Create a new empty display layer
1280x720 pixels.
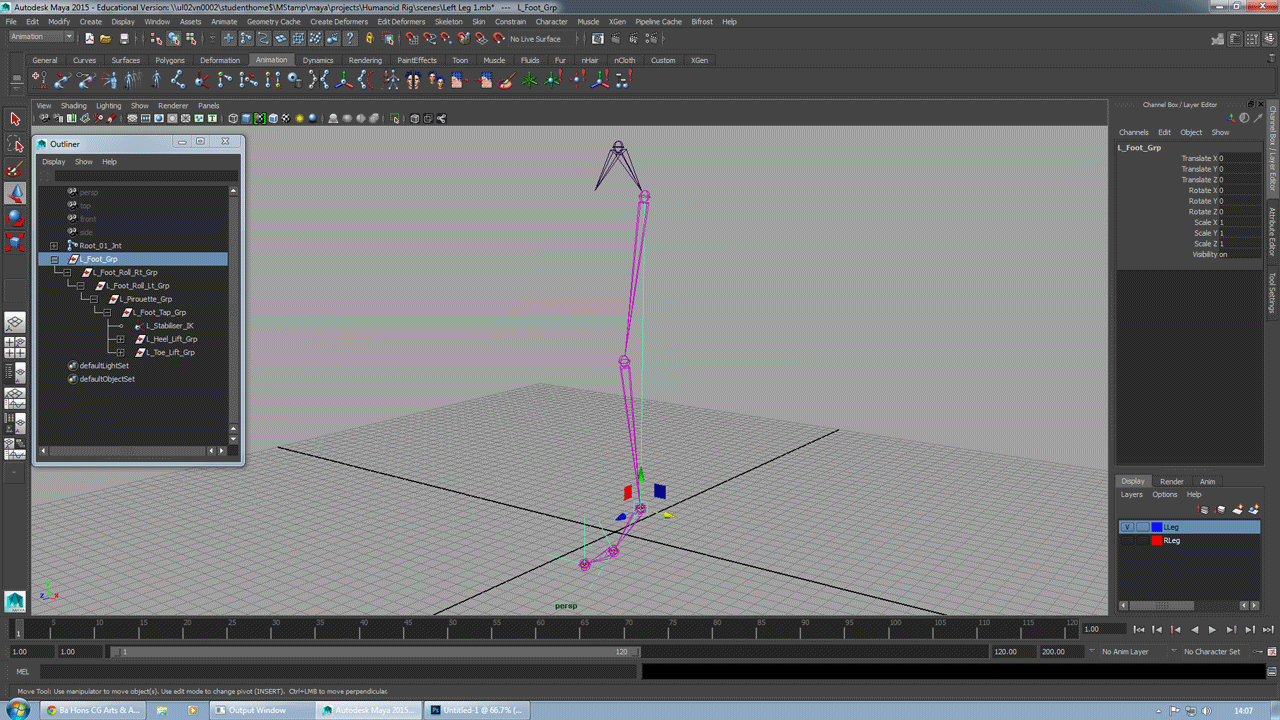click(1238, 510)
